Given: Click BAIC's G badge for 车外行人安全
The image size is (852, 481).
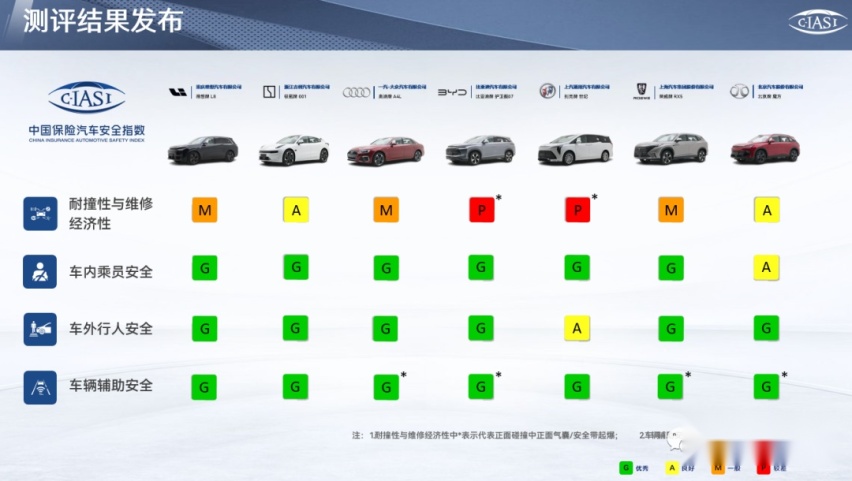Looking at the screenshot, I should coord(766,328).
